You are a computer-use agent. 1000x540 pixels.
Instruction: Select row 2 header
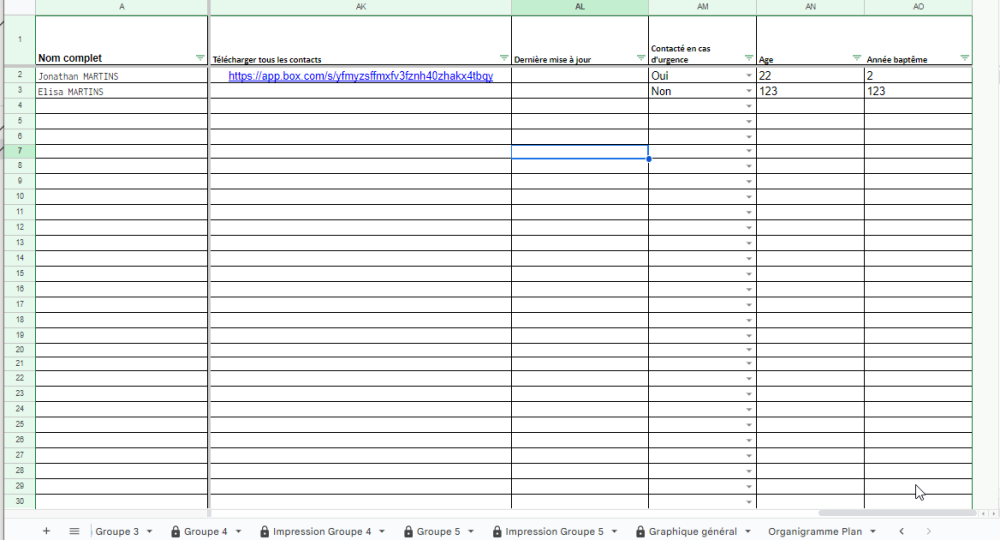[20, 75]
